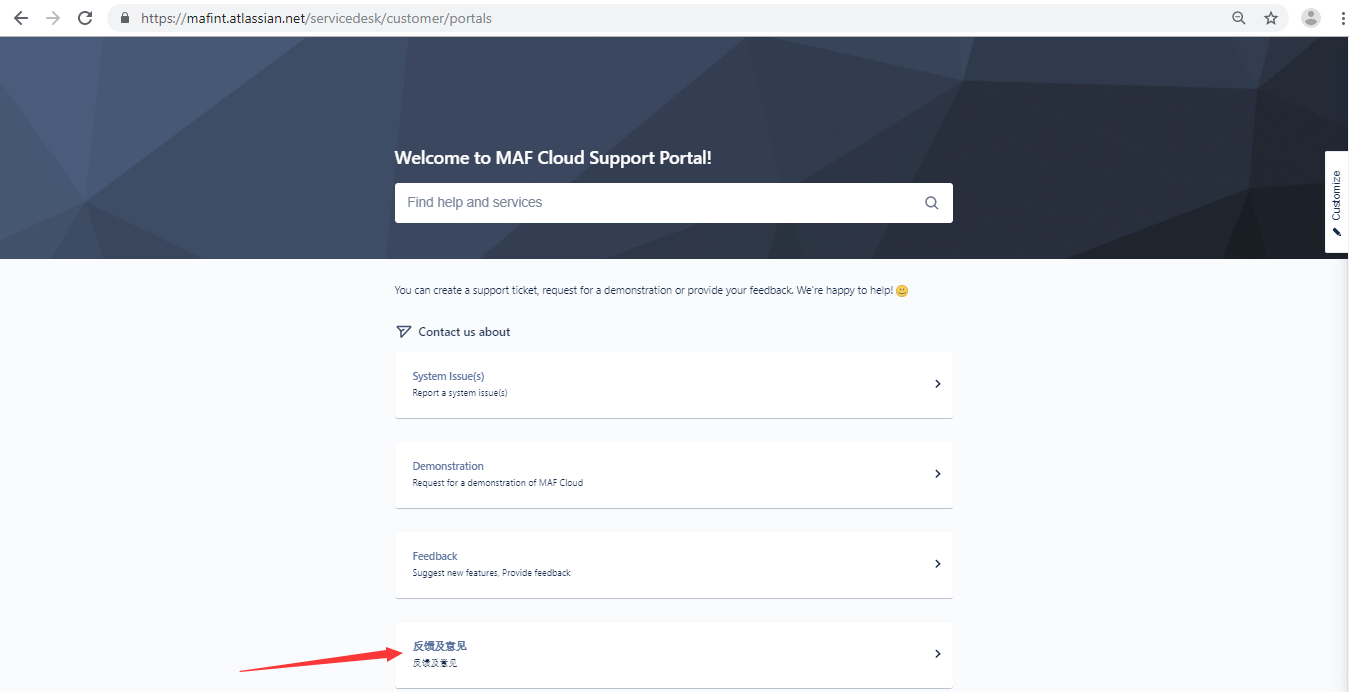Screen dimensions: 1349x692
Task: Click the search magnifier in the help box
Action: click(932, 203)
